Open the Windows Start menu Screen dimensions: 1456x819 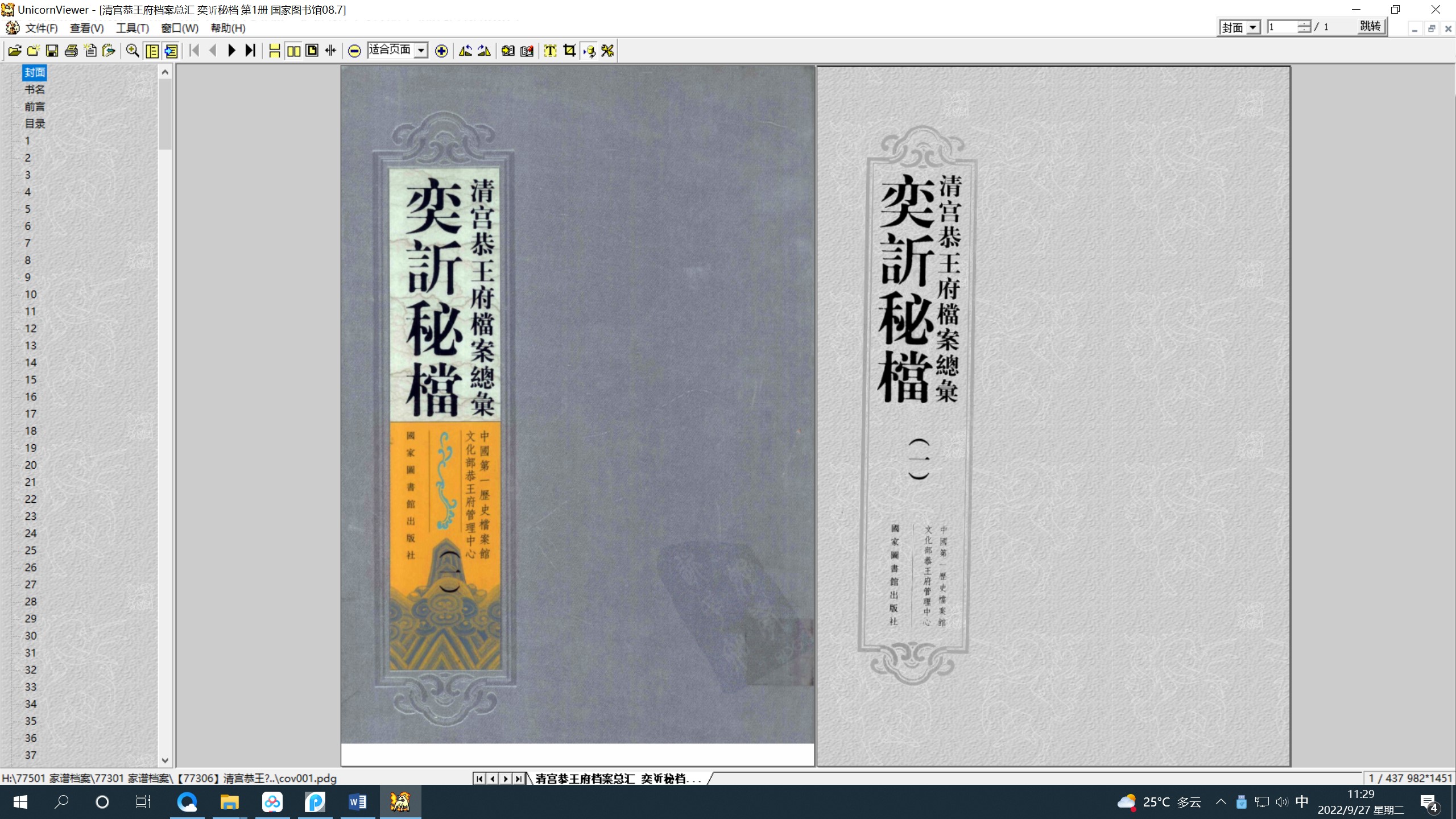(x=20, y=802)
